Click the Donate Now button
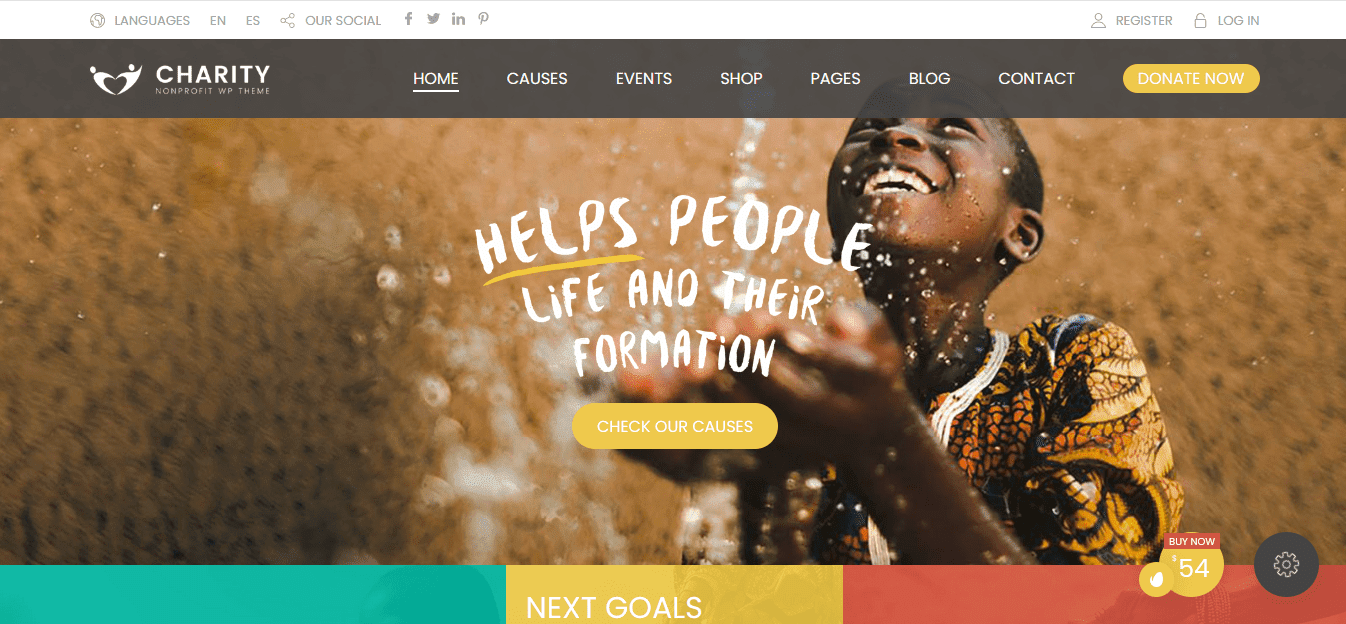1346x624 pixels. tap(1191, 78)
